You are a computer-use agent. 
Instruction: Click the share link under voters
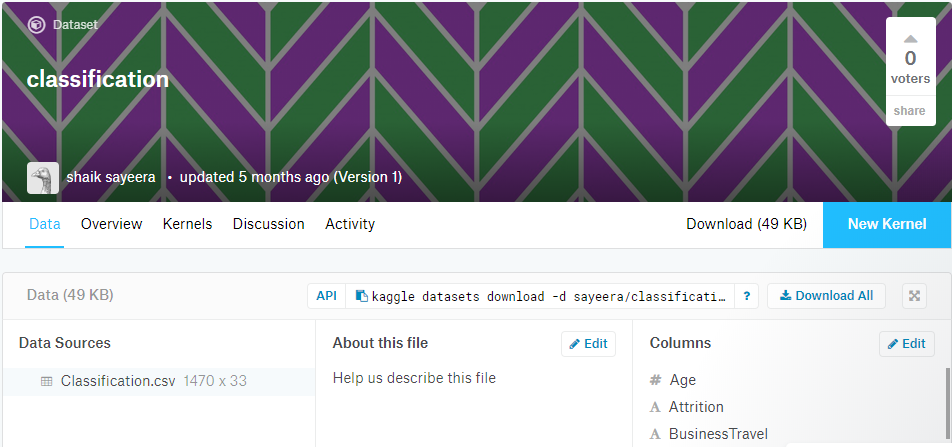910,111
